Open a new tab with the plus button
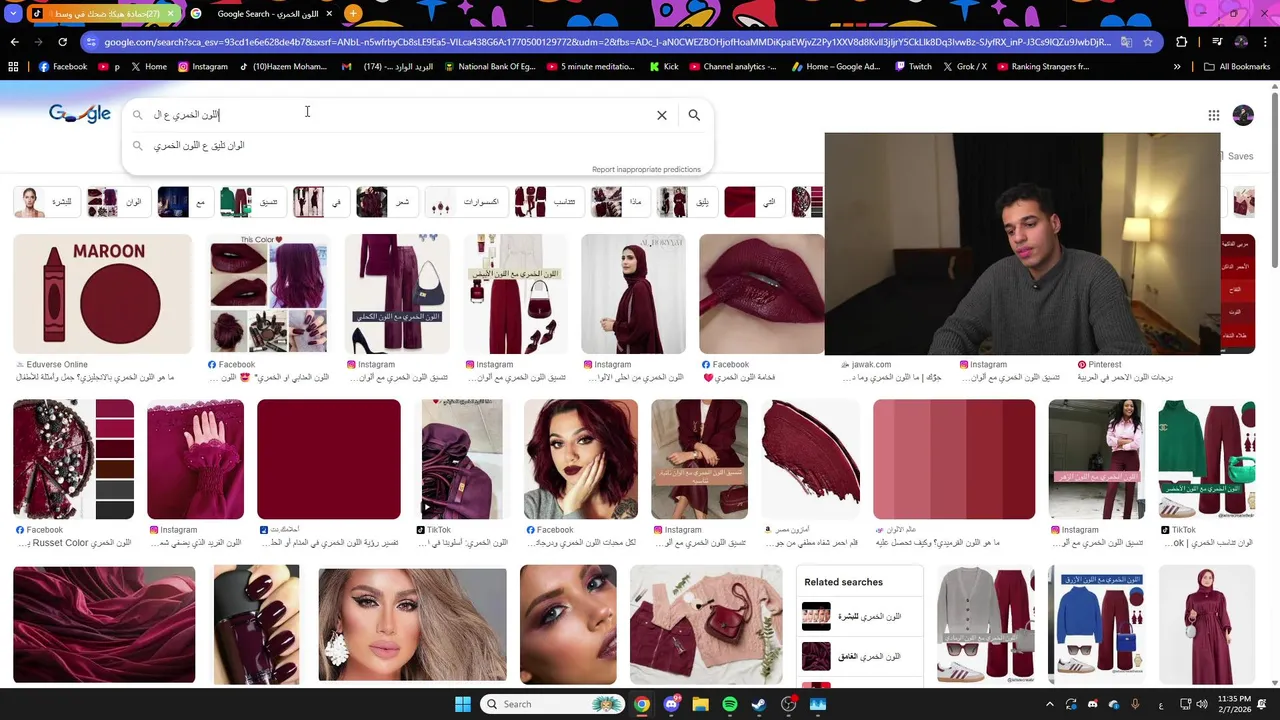 click(x=353, y=14)
